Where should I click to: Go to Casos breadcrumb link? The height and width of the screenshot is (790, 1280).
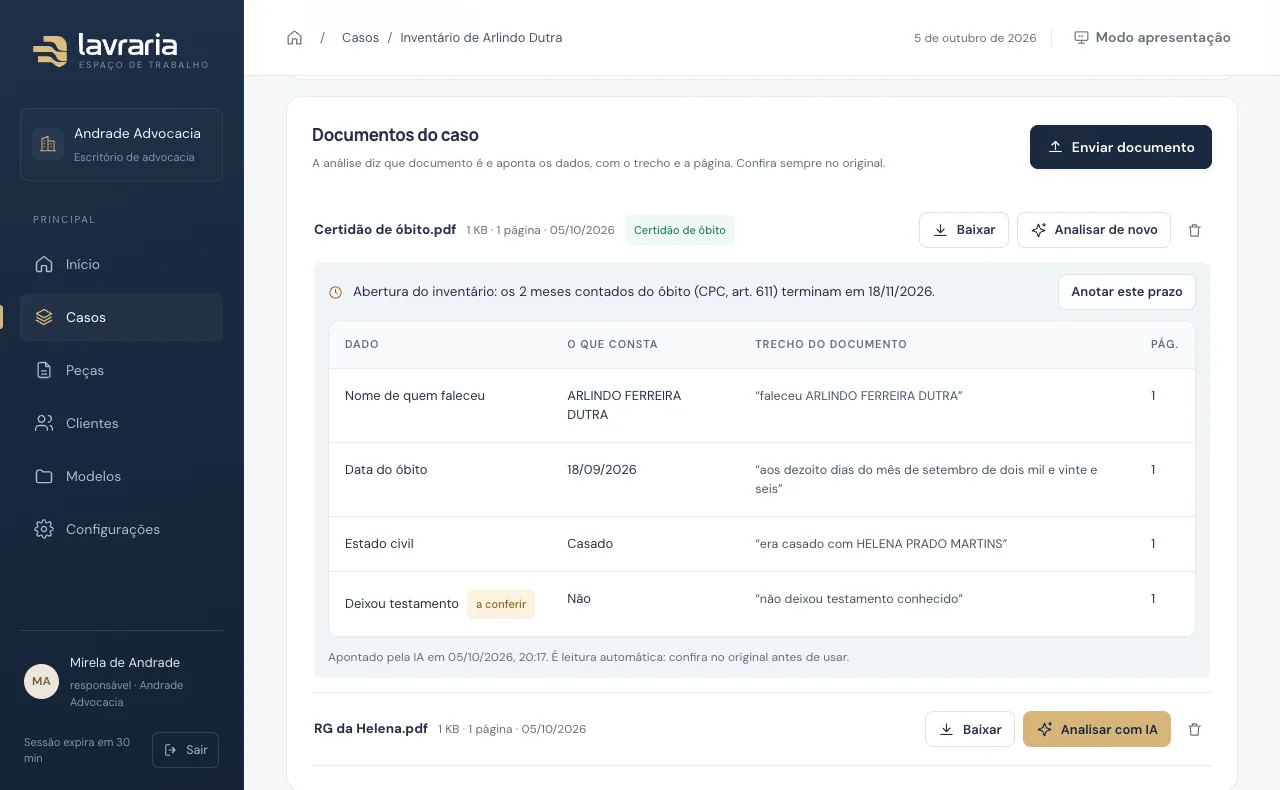pyautogui.click(x=360, y=38)
